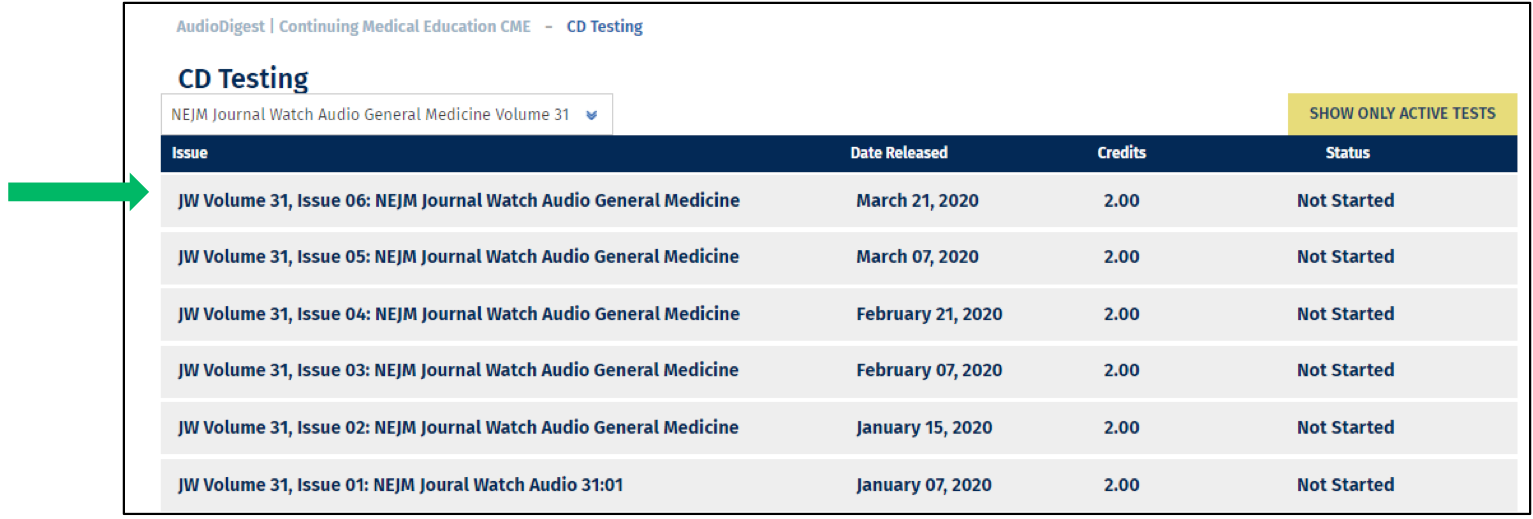This screenshot has width=1533, height=519.
Task: Open JW Volume 31, Issue 02 test
Action: click(x=459, y=427)
